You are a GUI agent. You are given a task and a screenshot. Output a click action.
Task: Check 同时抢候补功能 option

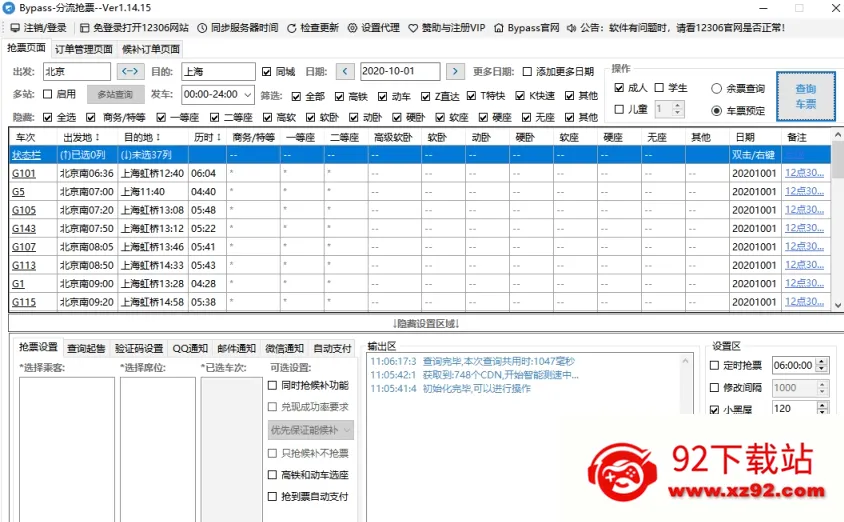coord(272,385)
